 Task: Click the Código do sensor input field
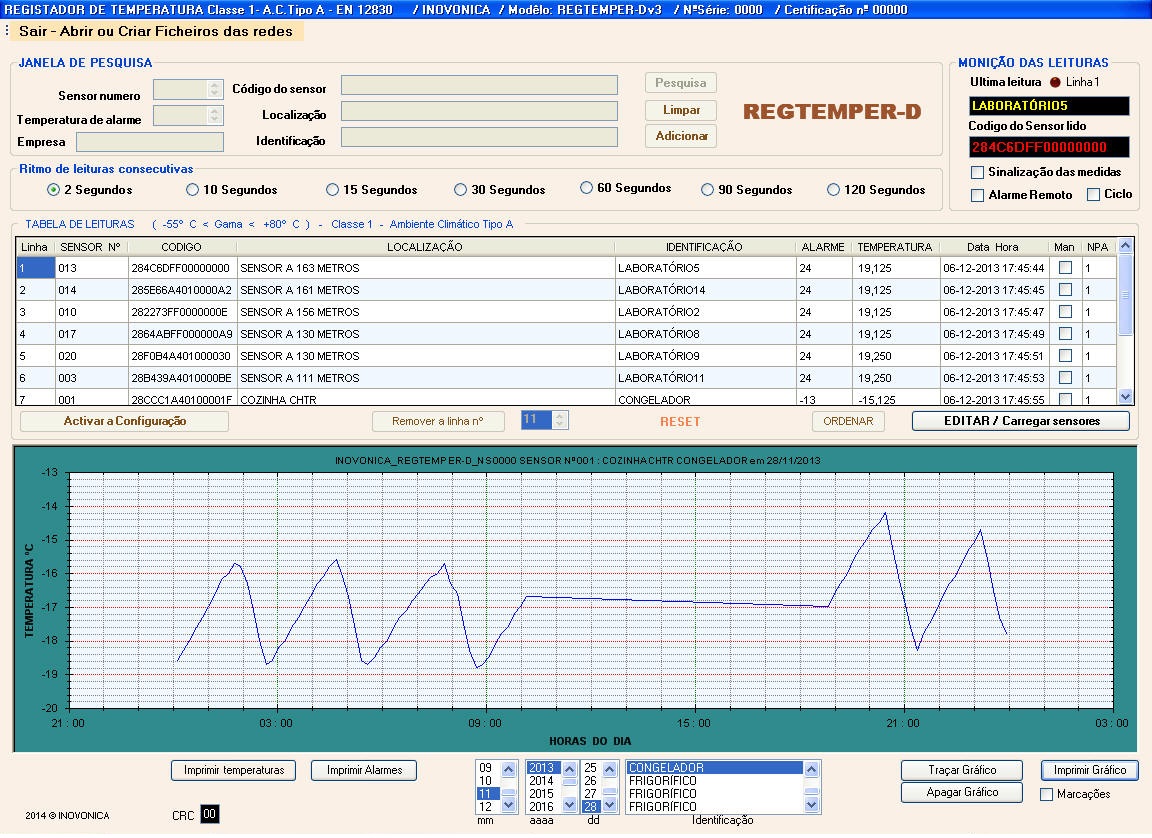(479, 85)
